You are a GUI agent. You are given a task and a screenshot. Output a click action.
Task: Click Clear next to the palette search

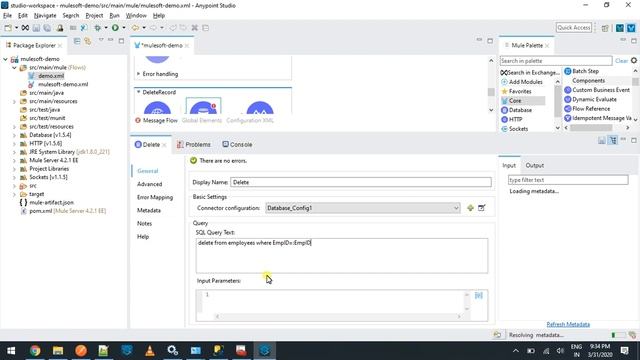621,61
